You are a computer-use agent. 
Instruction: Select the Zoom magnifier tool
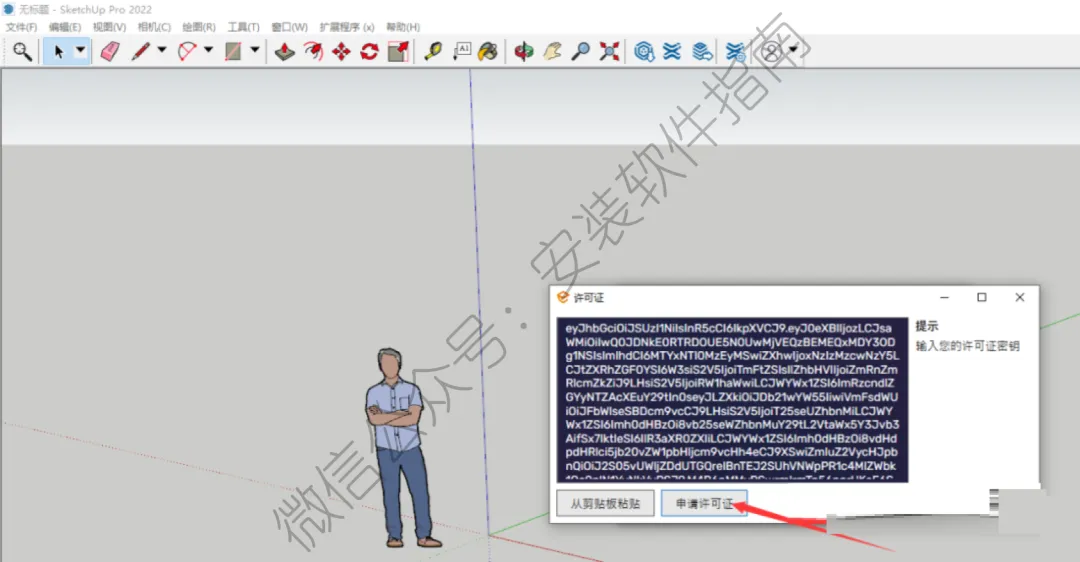click(581, 52)
